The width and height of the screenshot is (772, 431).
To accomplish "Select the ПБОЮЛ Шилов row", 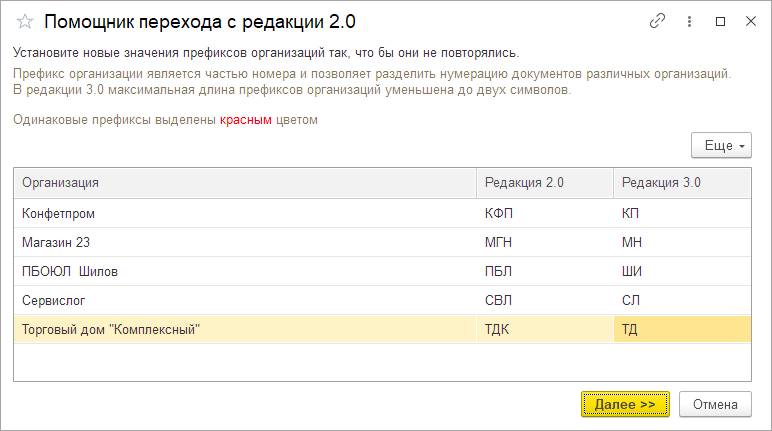I will pos(245,272).
